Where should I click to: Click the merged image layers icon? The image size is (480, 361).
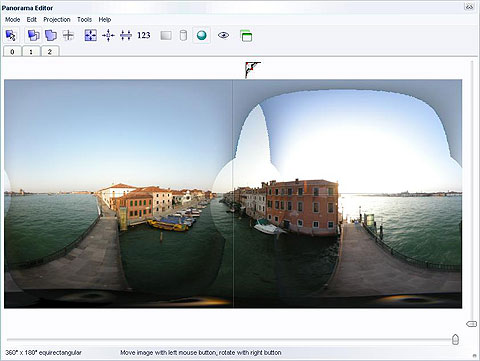click(51, 35)
